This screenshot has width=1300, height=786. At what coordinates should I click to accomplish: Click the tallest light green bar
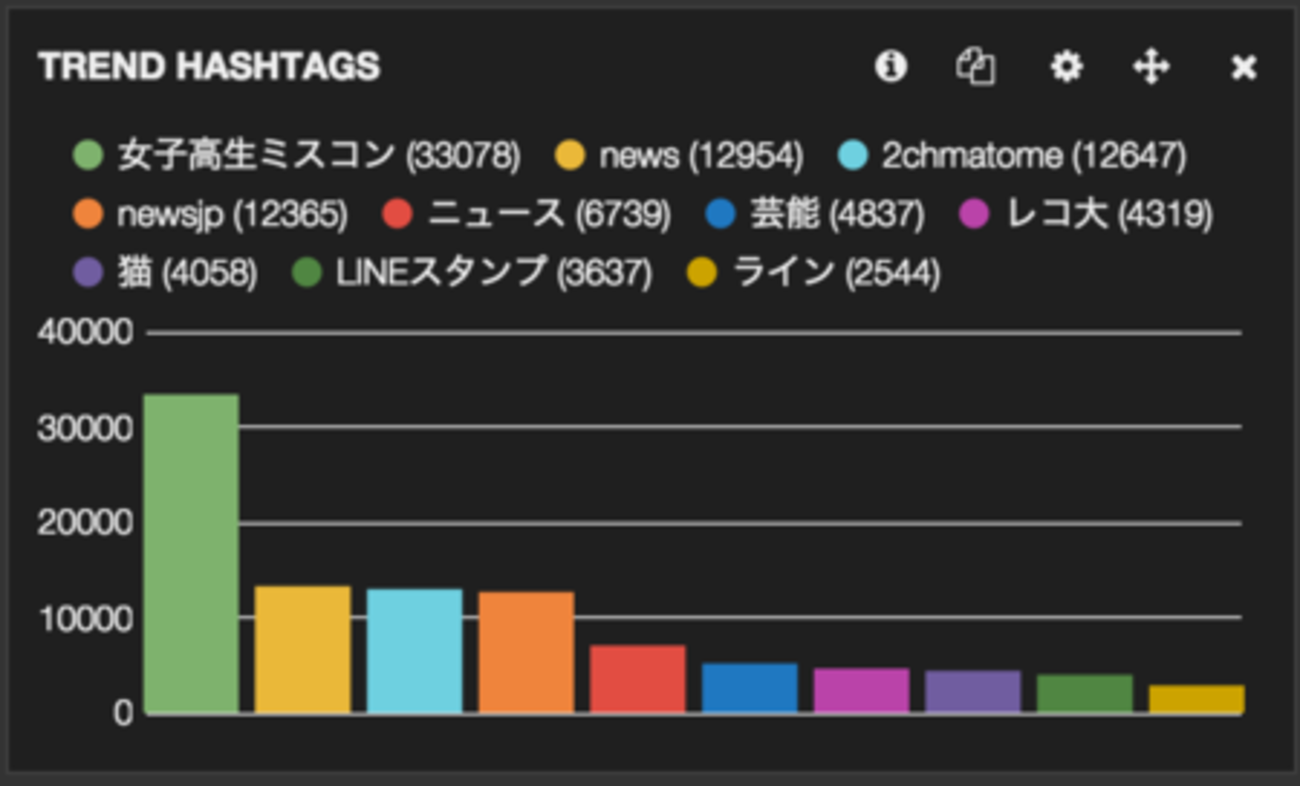coord(191,553)
